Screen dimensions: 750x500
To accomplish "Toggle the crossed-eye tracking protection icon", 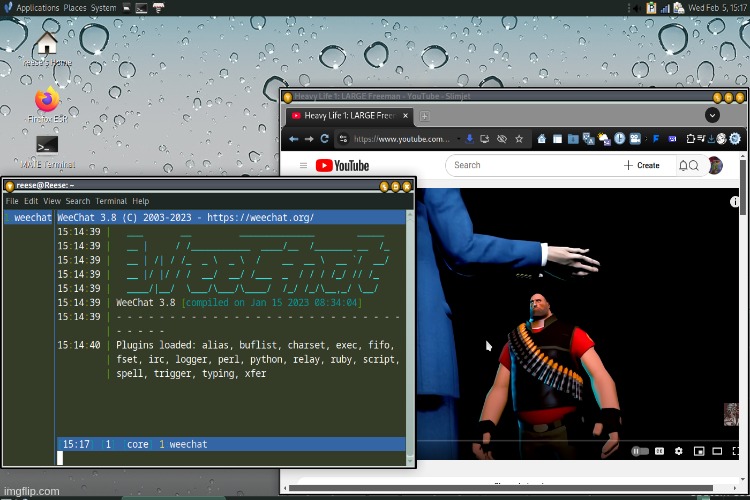I will [501, 139].
